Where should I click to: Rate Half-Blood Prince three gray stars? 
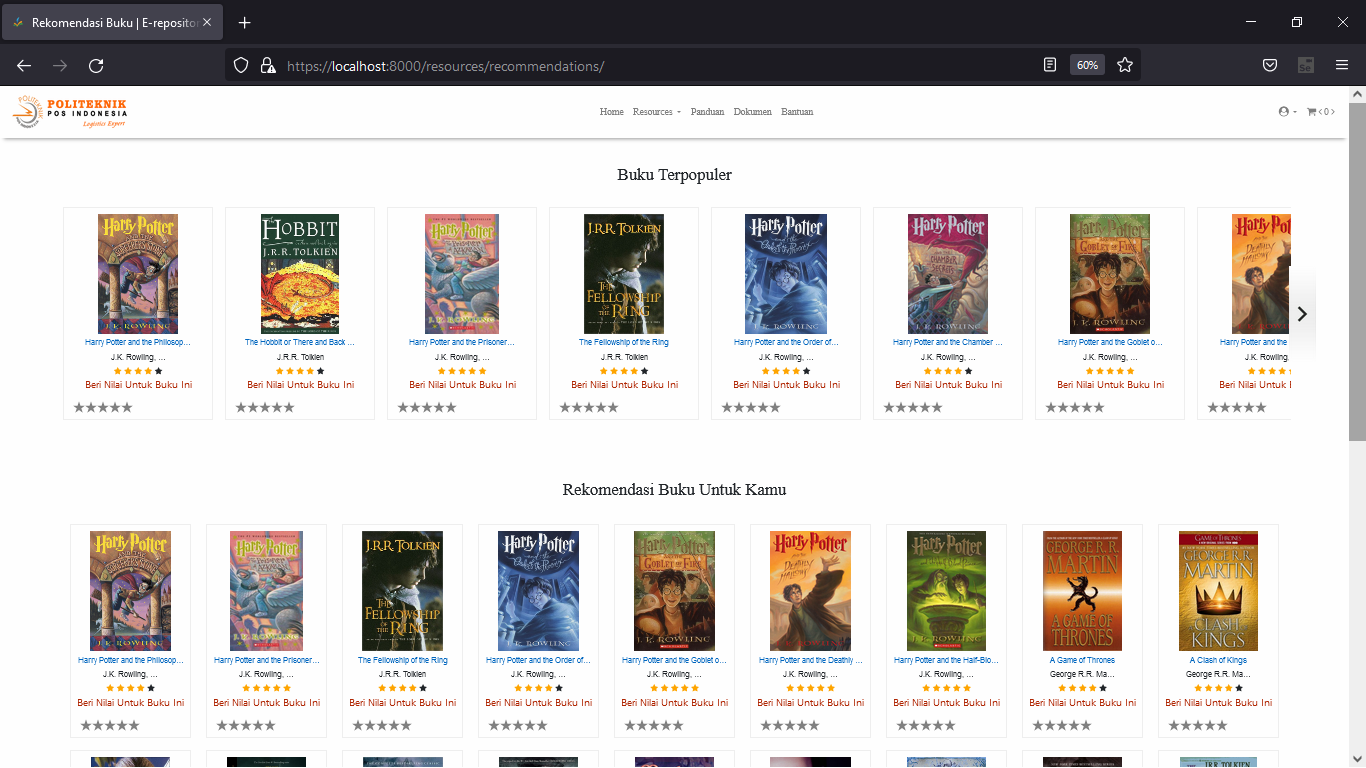[x=926, y=725]
